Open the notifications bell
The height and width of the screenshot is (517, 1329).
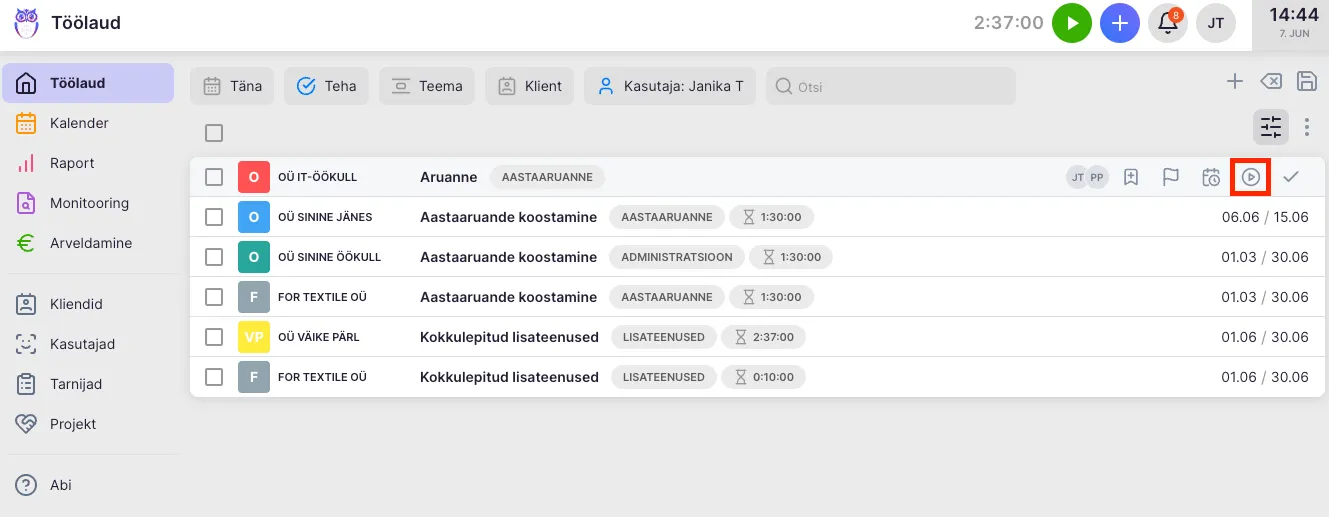[1167, 23]
